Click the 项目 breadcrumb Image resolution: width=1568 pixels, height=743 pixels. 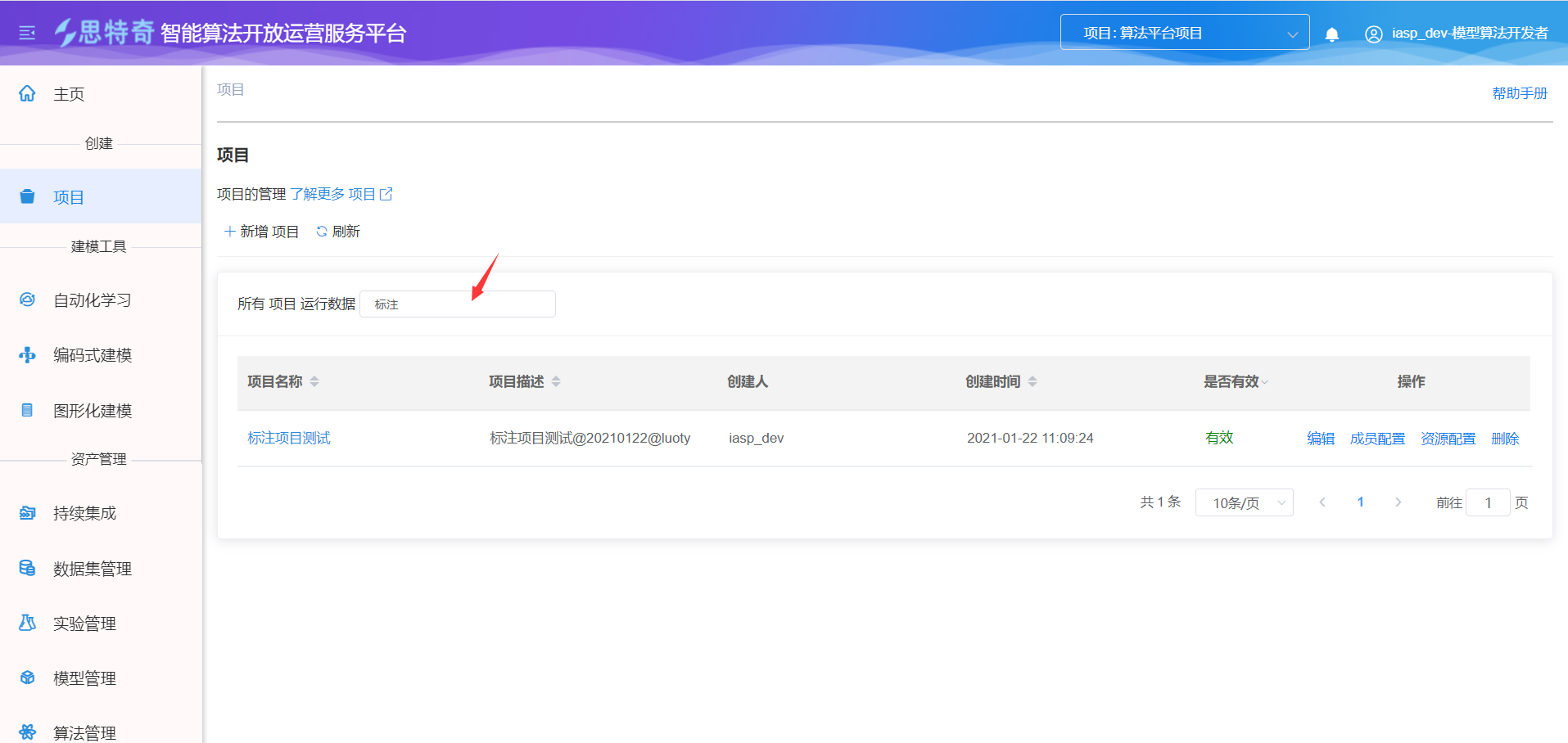[230, 89]
